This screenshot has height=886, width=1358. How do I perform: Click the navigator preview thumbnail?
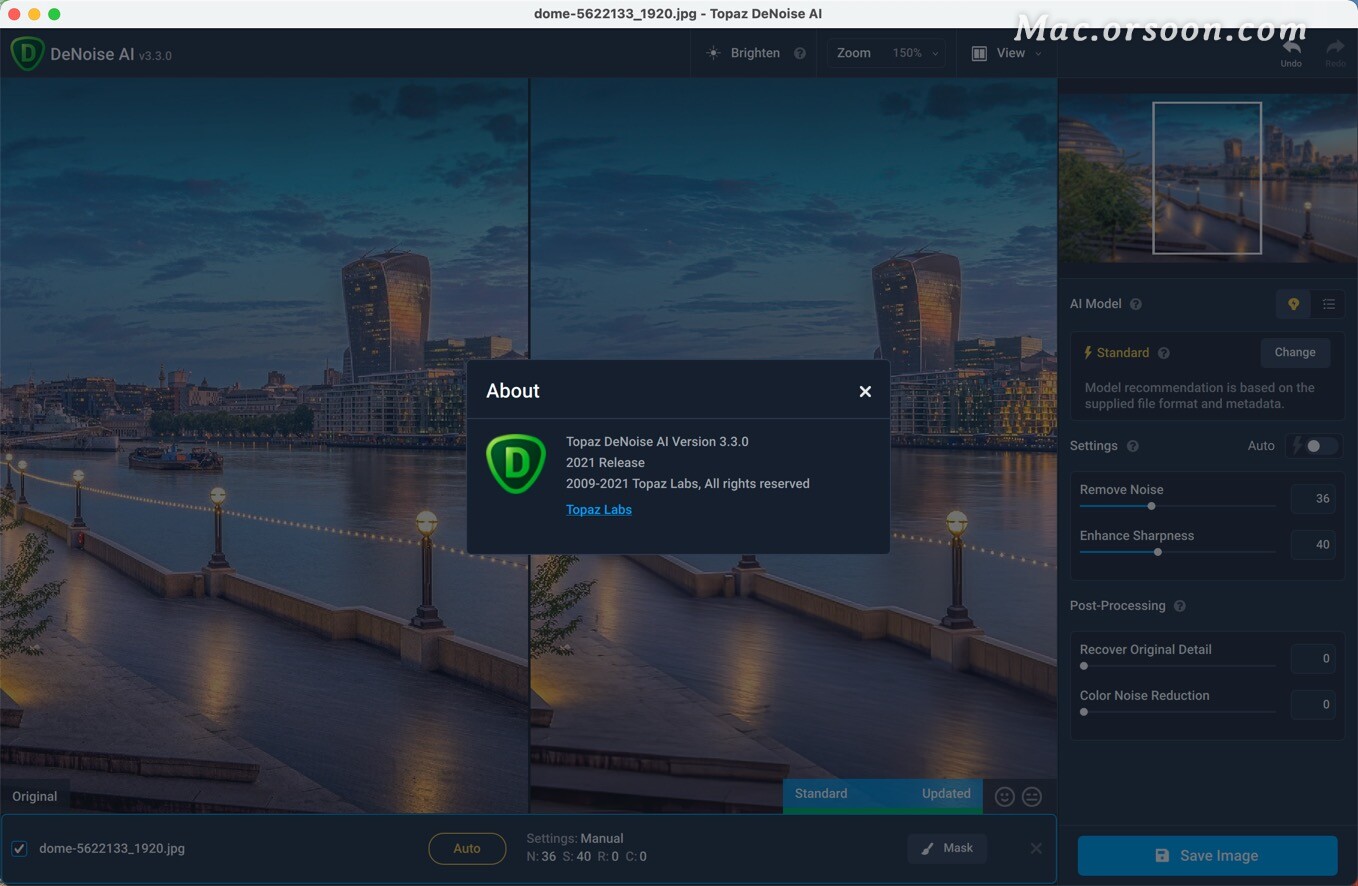point(1207,178)
